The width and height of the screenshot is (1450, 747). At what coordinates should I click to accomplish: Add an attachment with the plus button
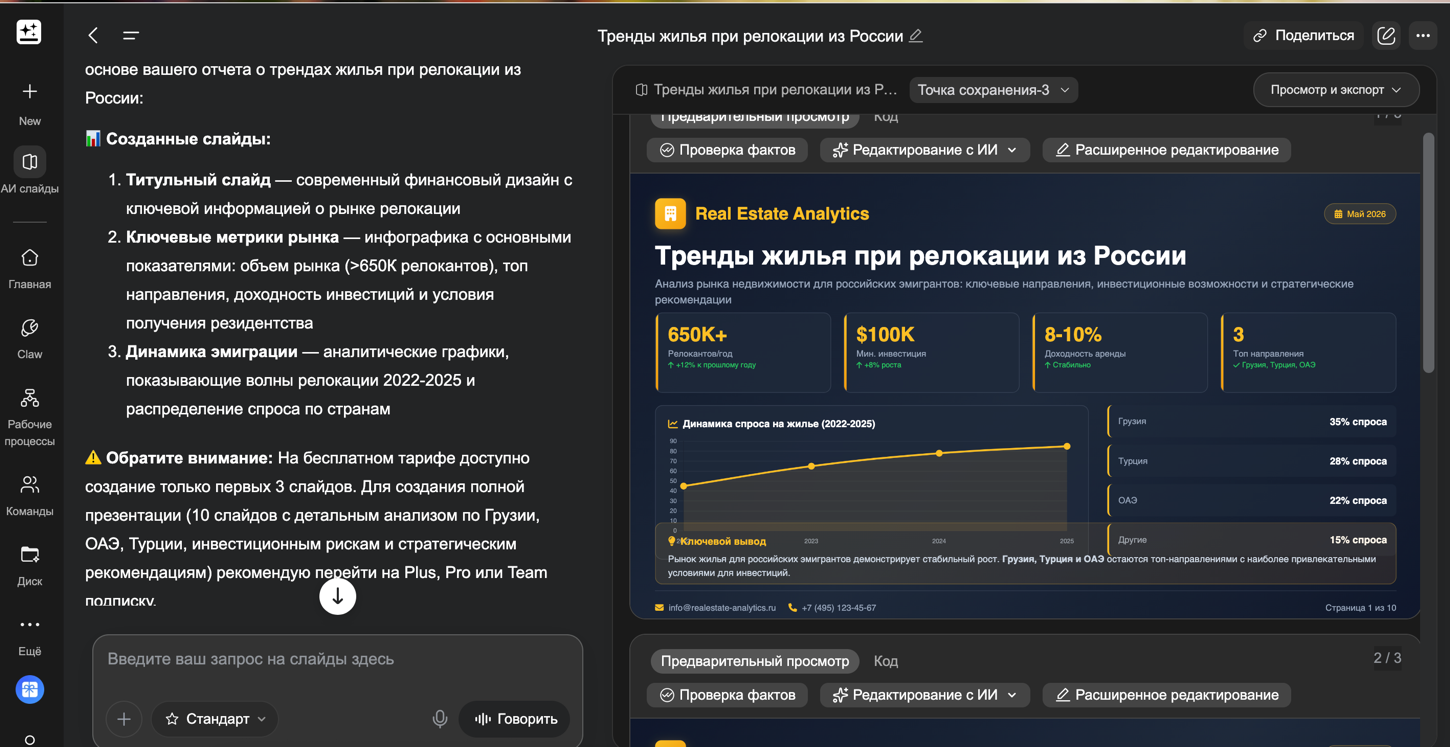124,719
